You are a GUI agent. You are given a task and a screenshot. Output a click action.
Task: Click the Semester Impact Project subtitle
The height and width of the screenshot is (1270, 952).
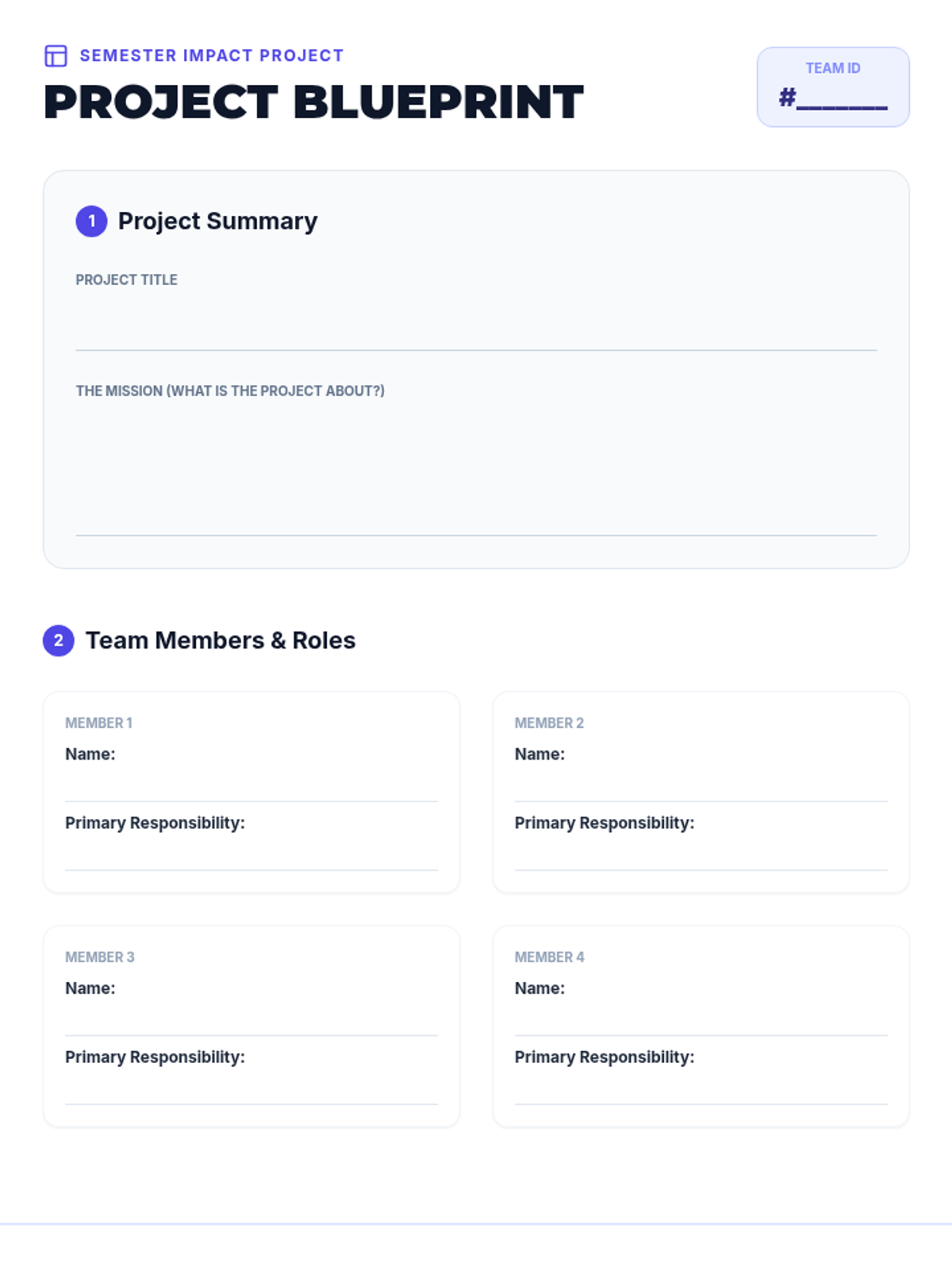(212, 56)
